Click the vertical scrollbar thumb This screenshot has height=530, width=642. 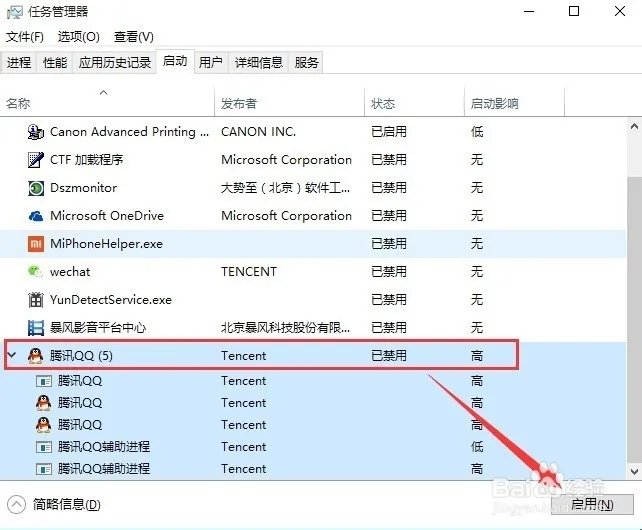pyautogui.click(x=634, y=319)
